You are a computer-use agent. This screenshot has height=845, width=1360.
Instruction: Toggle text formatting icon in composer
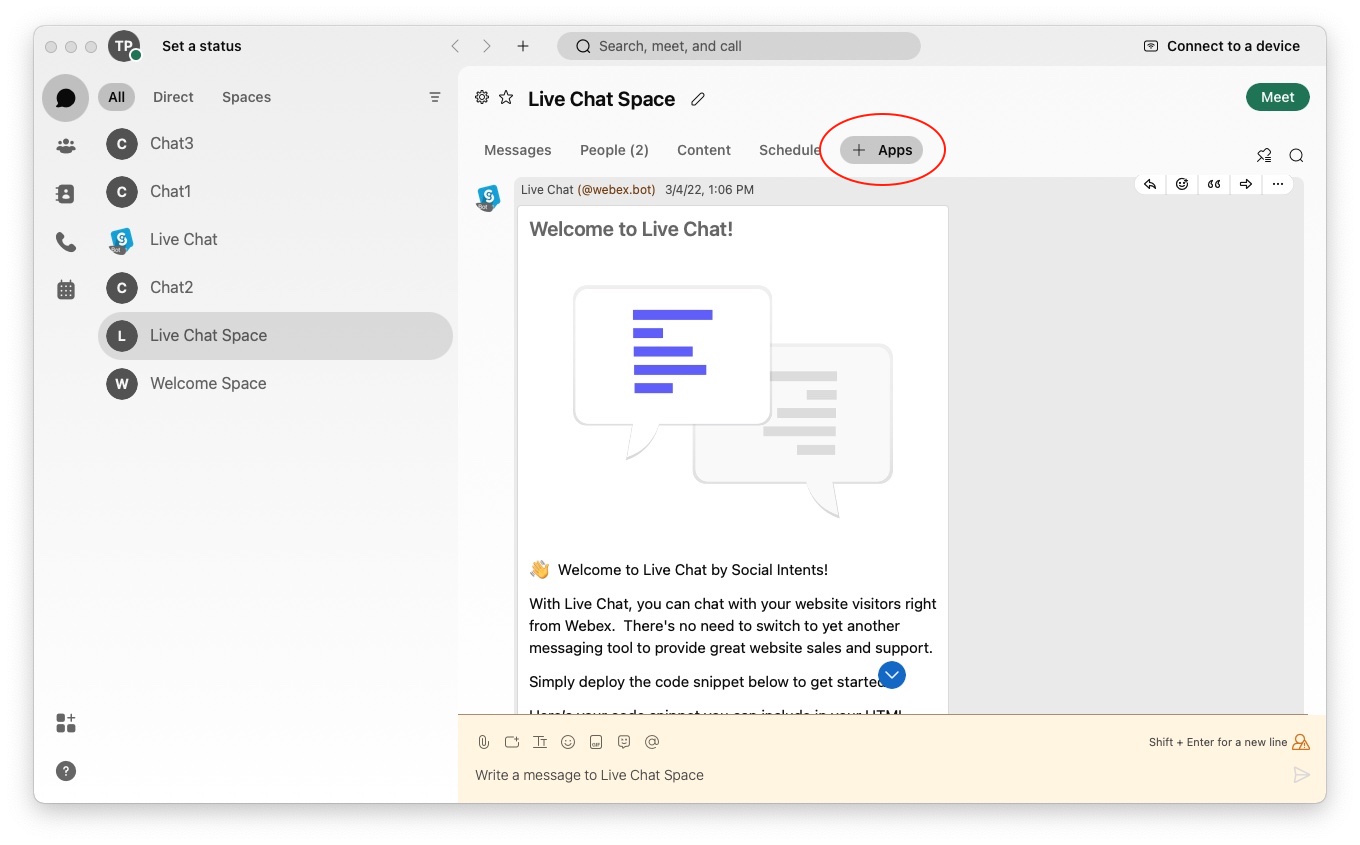click(540, 742)
